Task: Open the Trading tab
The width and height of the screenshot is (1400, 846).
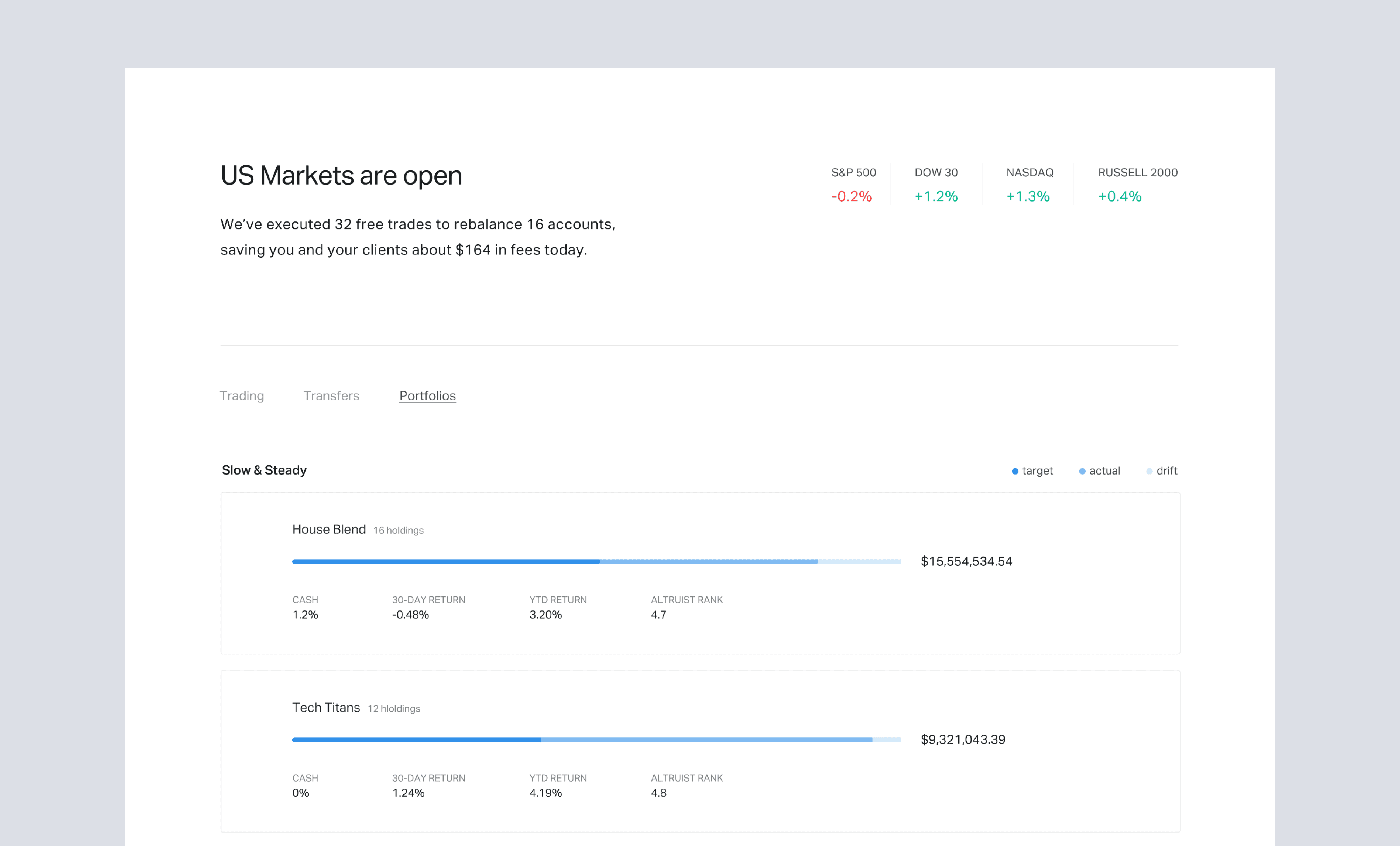Action: (x=242, y=396)
